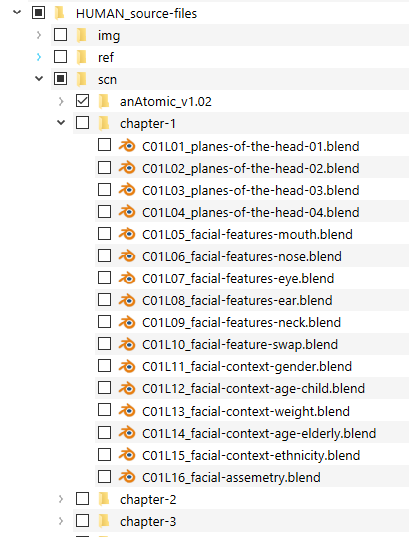
Task: Enable checkbox for C01L13_facial-context-weight.blend
Action: coord(104,410)
